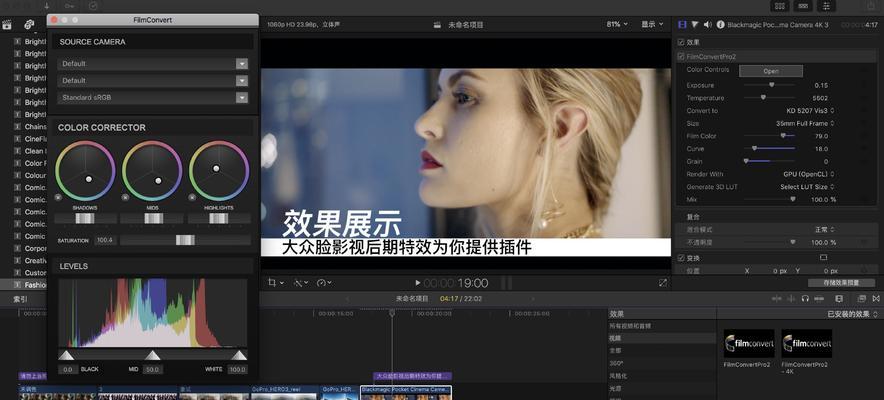Adjust the Exposure slider in inspector
This screenshot has width=884, height=400.
(x=770, y=86)
